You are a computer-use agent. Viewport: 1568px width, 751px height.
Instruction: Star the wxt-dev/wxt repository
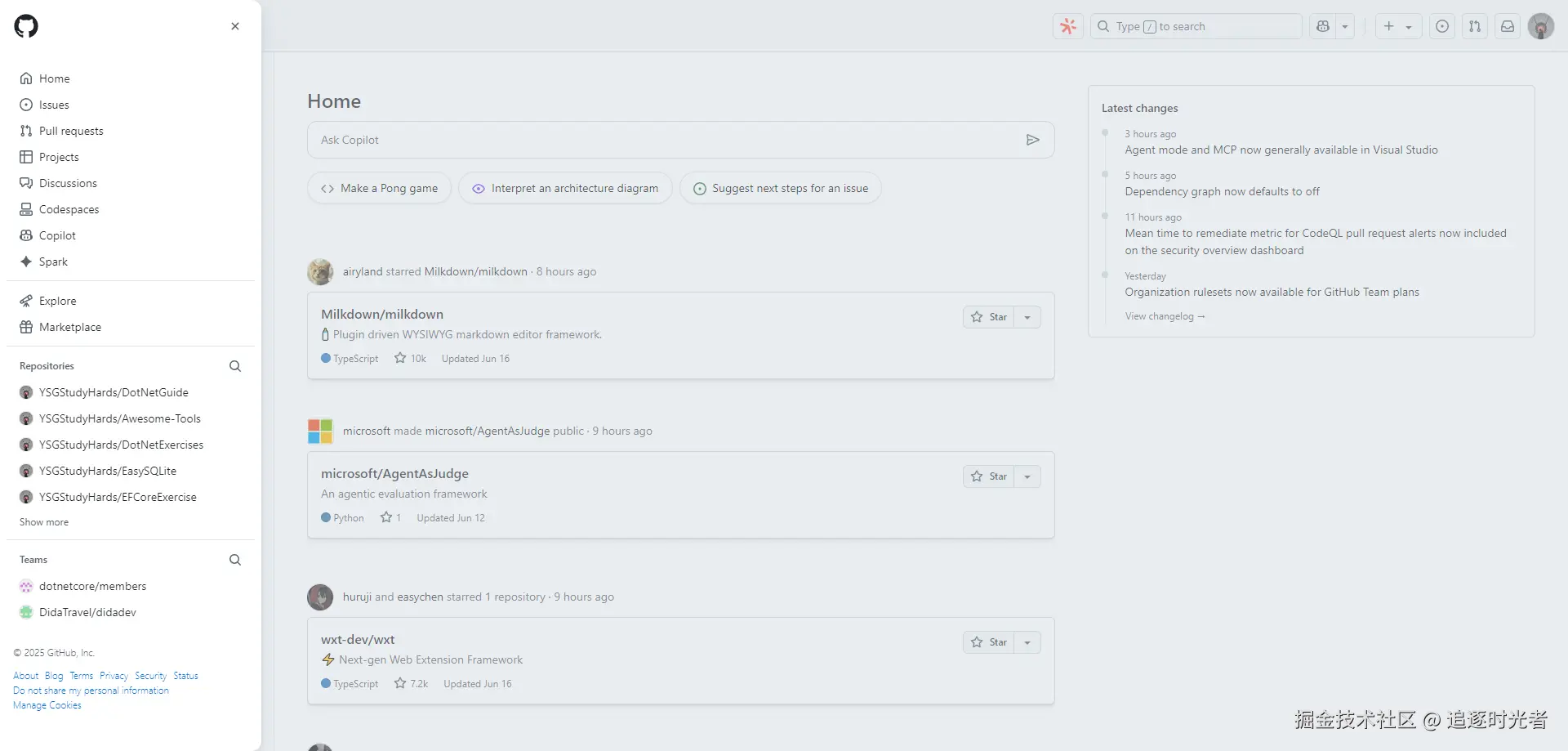pos(989,642)
